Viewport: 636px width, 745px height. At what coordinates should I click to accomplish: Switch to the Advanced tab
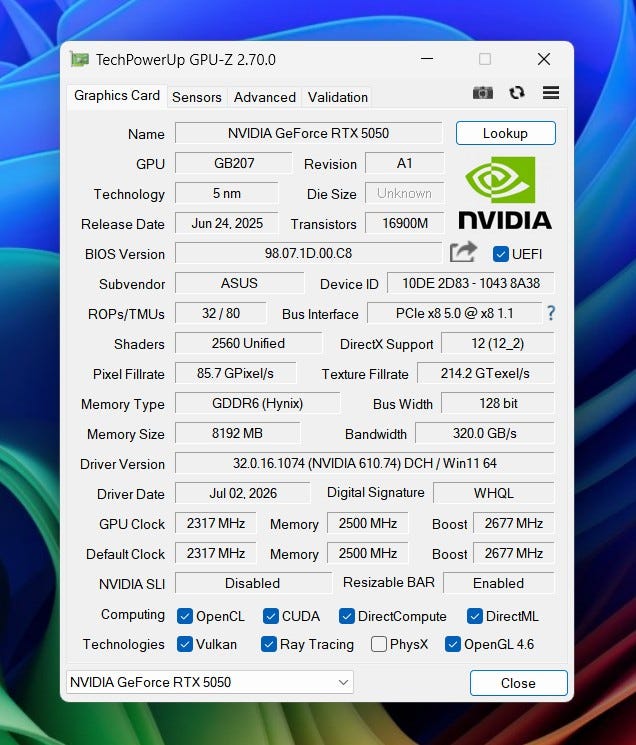[x=265, y=97]
